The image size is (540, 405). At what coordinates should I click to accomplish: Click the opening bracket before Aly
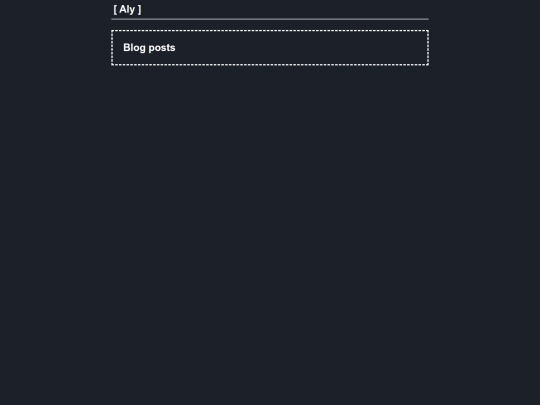115,10
